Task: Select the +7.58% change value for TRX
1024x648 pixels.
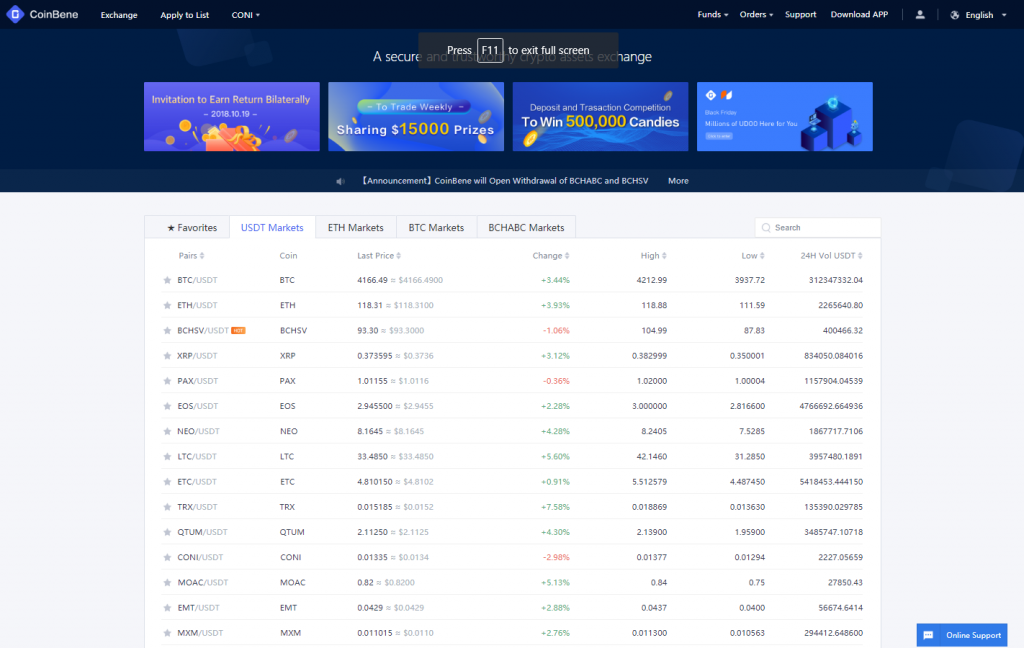Action: coord(555,507)
